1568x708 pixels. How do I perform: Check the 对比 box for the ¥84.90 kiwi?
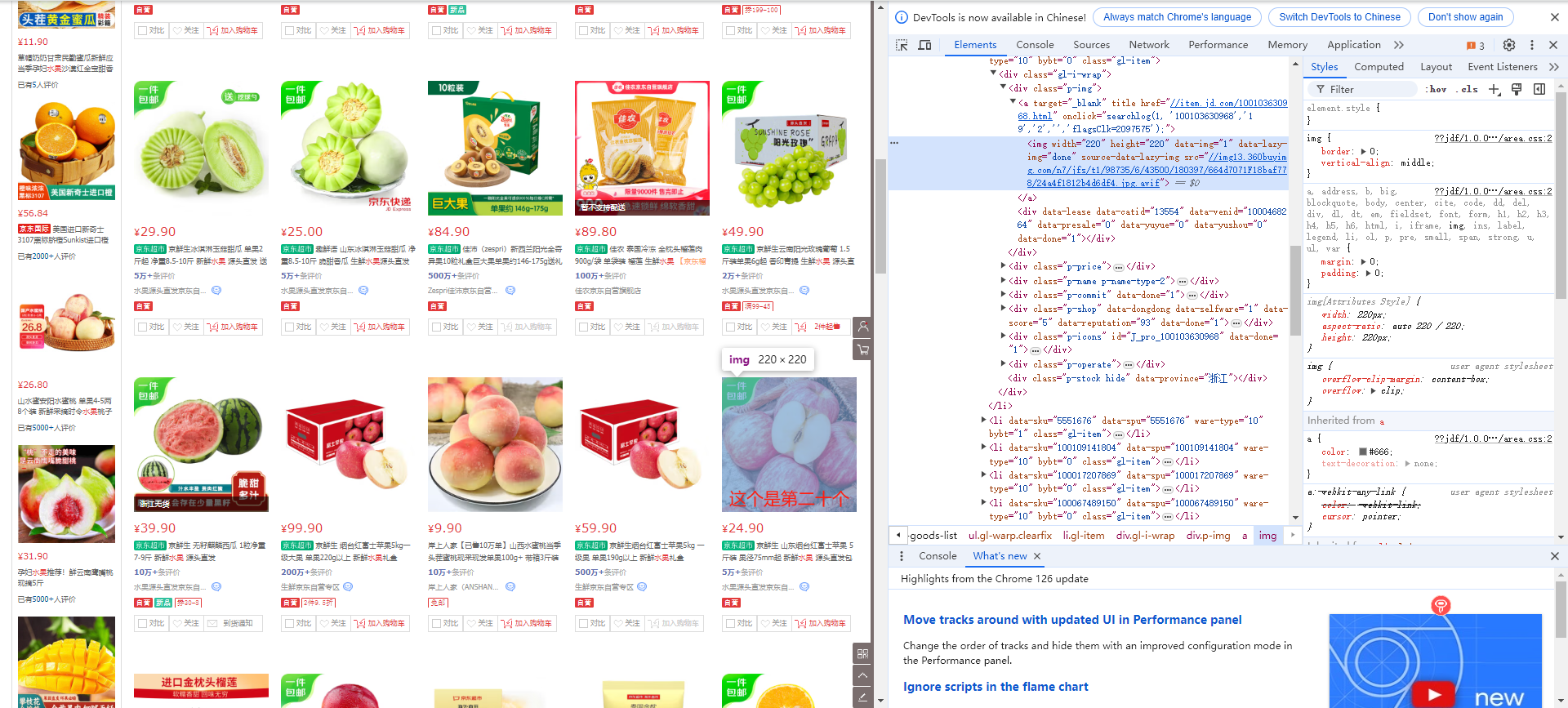tap(437, 327)
